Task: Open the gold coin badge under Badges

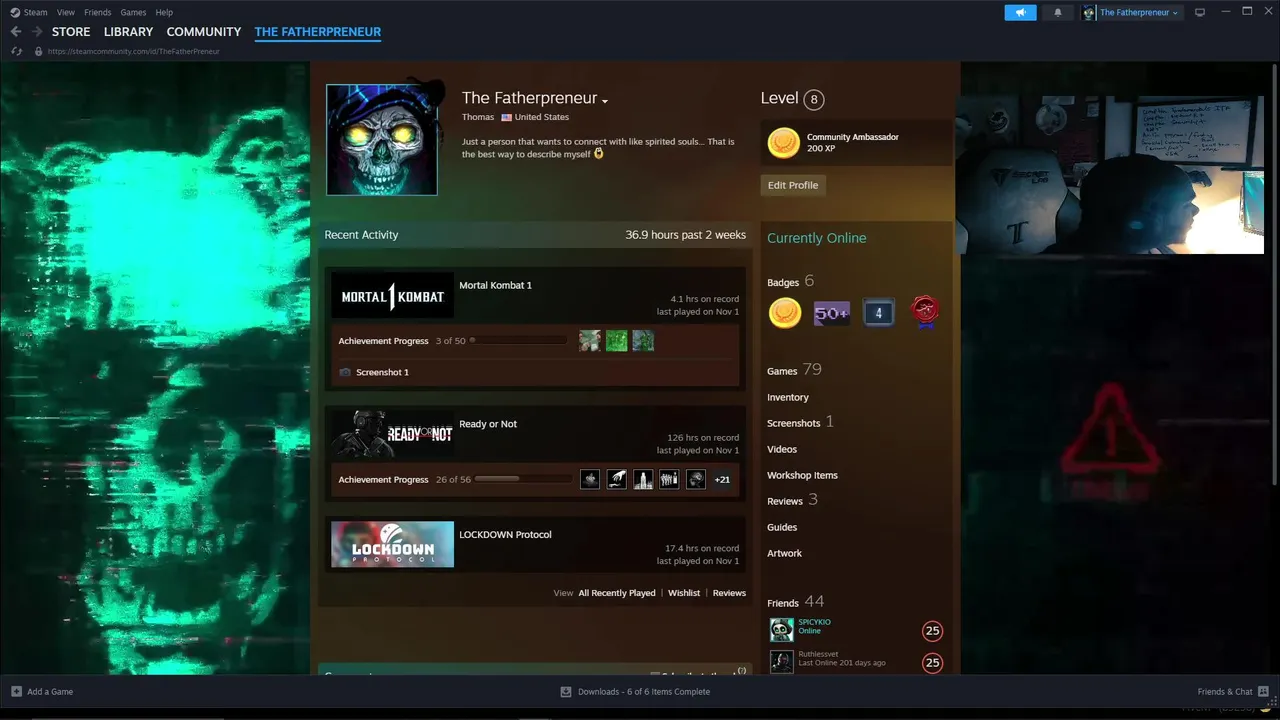Action: (784, 313)
